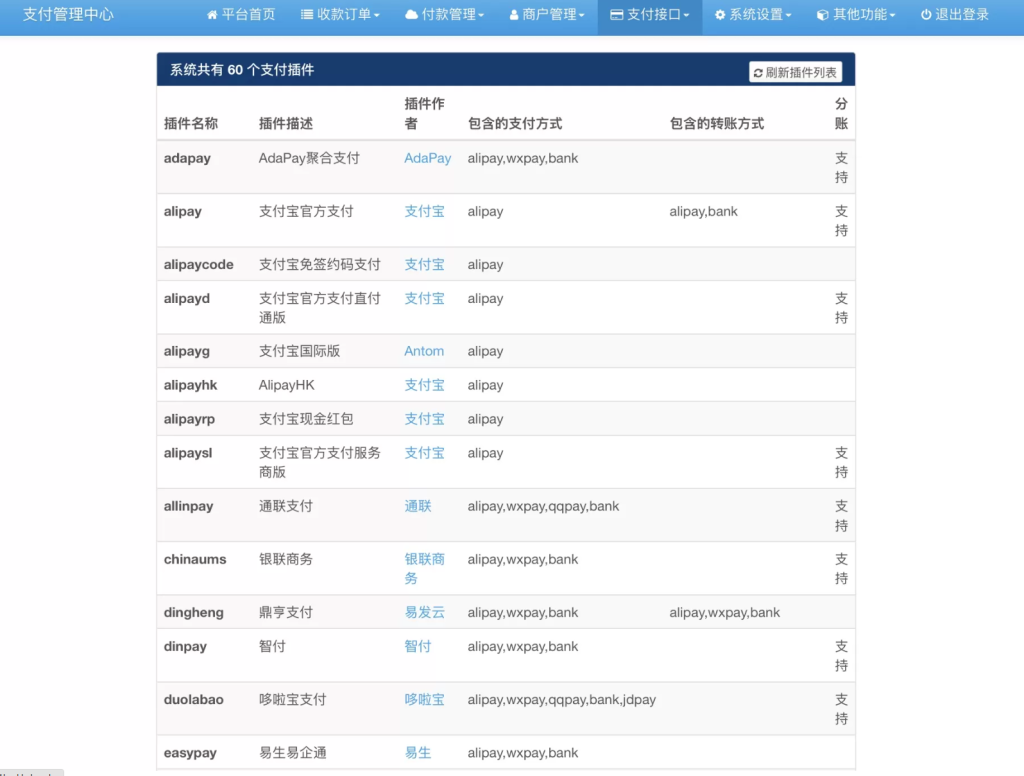Expand the 付款管理 dropdown caret

pyautogui.click(x=481, y=16)
